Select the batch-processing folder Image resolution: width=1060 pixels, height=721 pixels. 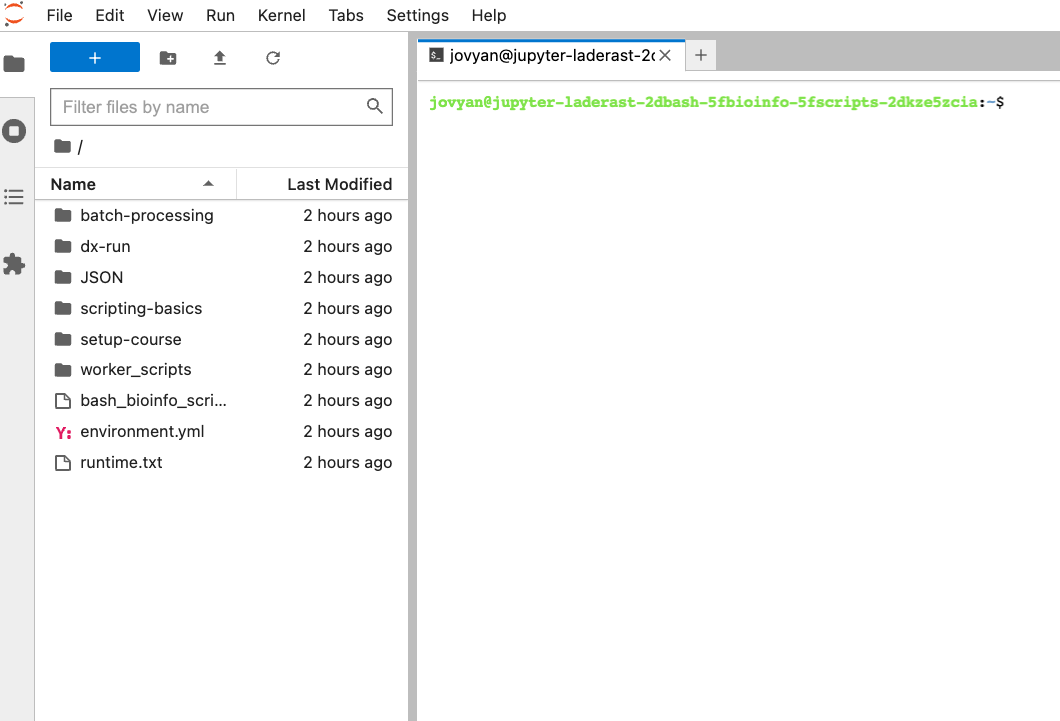tap(221, 216)
